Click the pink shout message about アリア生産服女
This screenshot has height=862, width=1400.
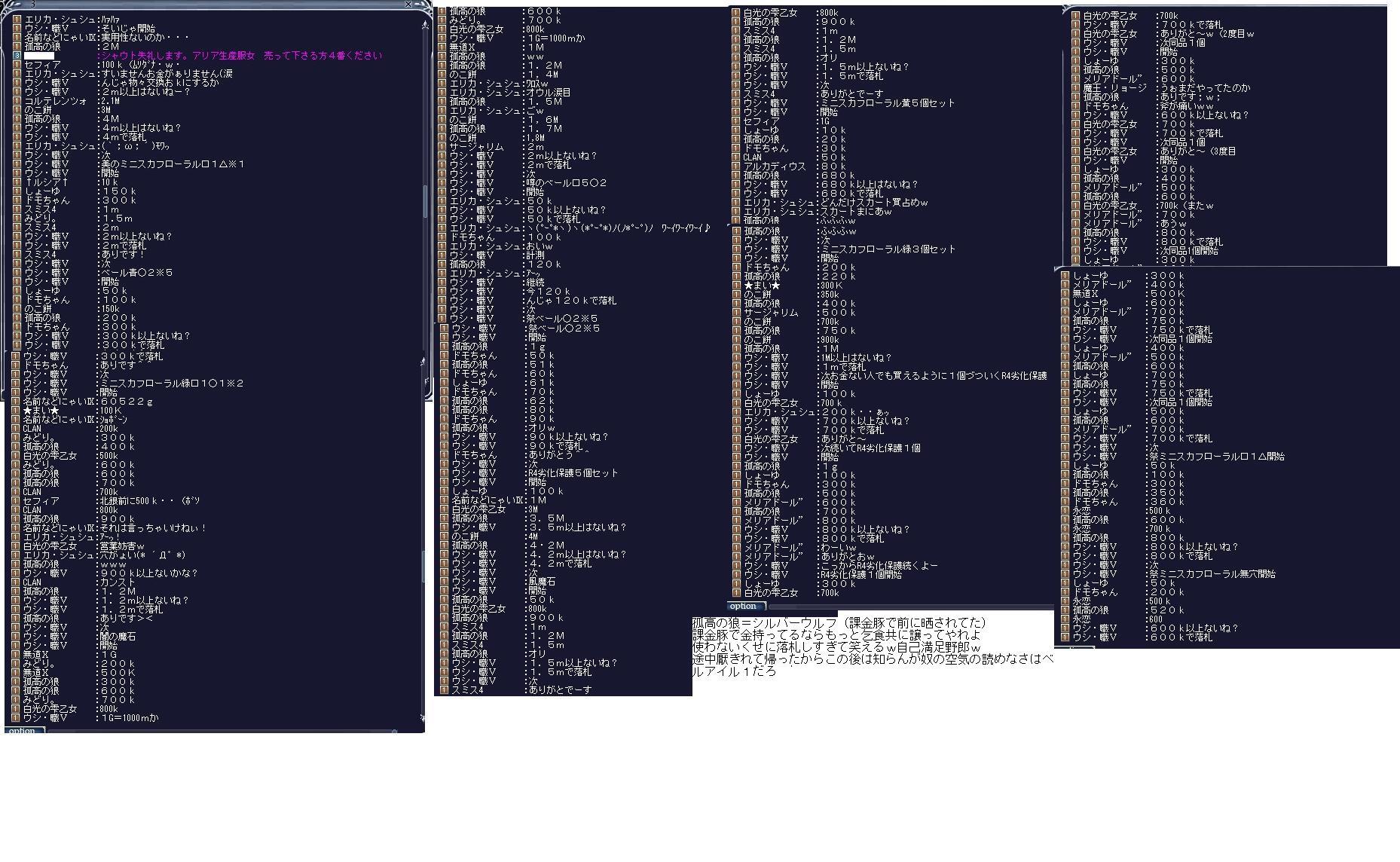coord(240,56)
